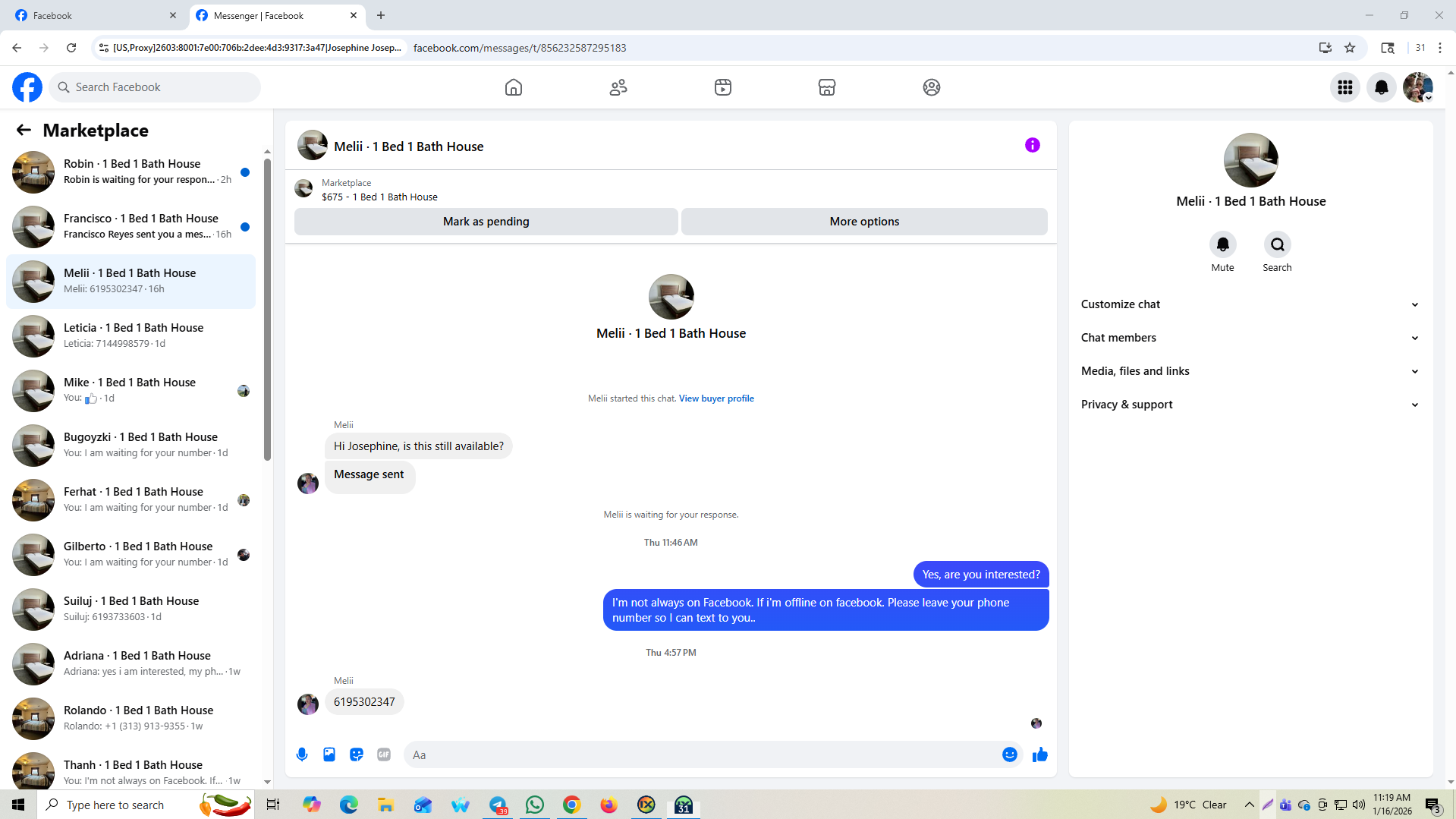Open View buyer profile link

coord(716,398)
